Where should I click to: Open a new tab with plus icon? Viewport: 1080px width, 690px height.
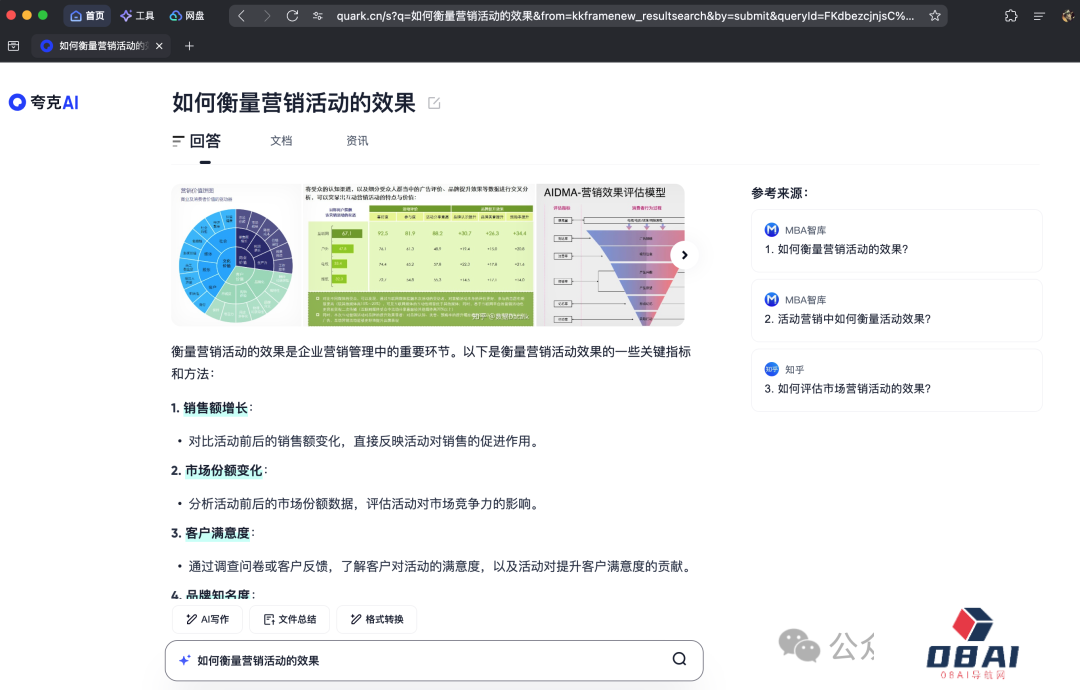pos(189,46)
